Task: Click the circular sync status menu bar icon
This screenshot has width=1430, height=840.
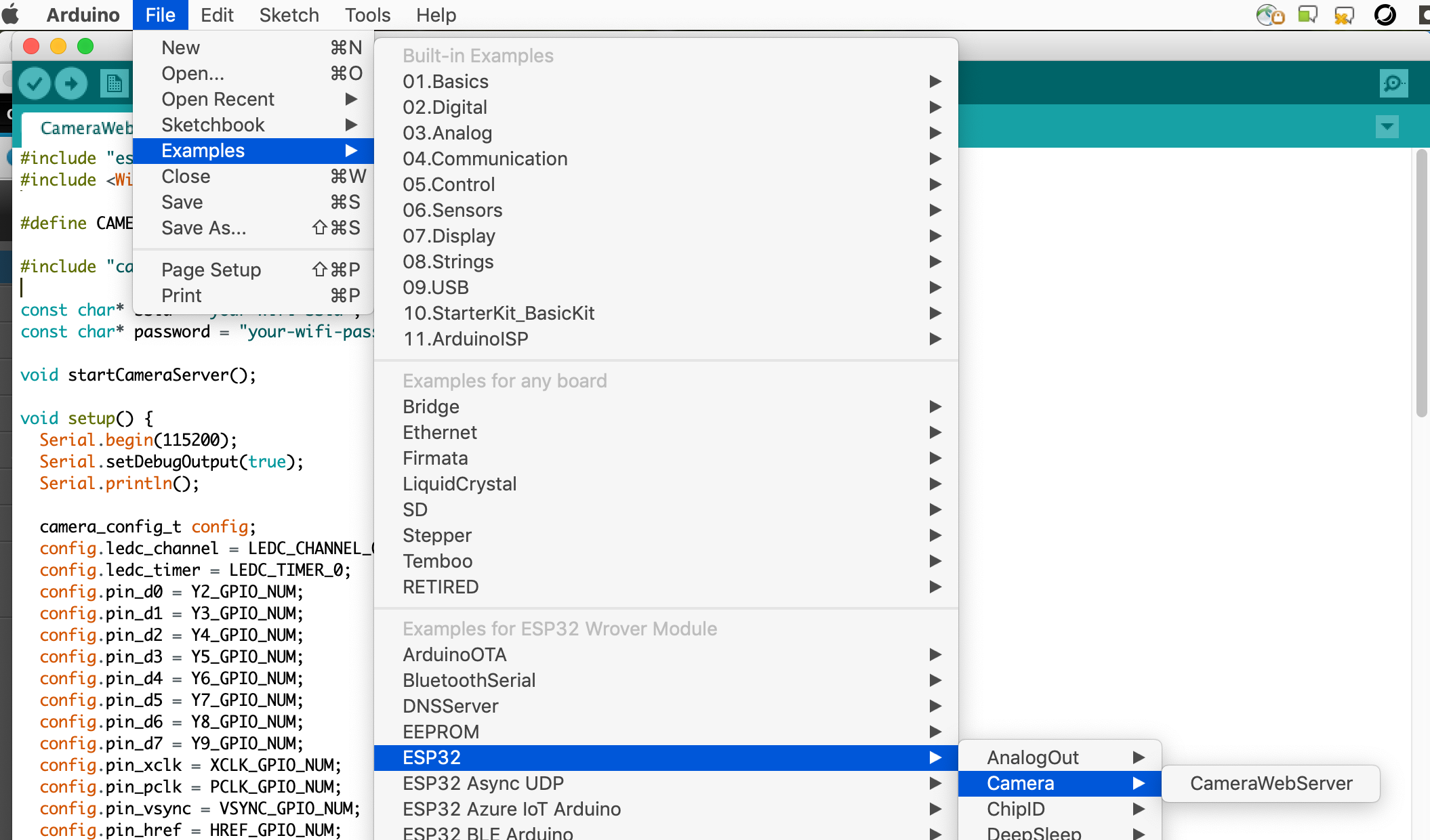Action: tap(1385, 14)
